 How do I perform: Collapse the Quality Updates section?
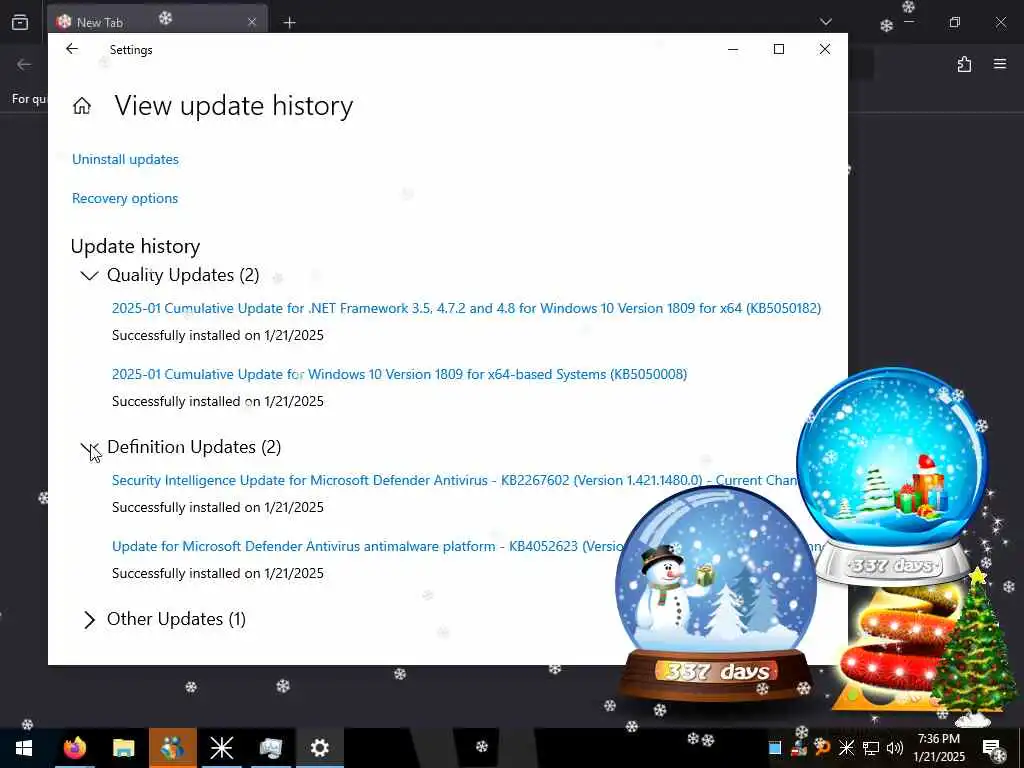[x=89, y=276]
